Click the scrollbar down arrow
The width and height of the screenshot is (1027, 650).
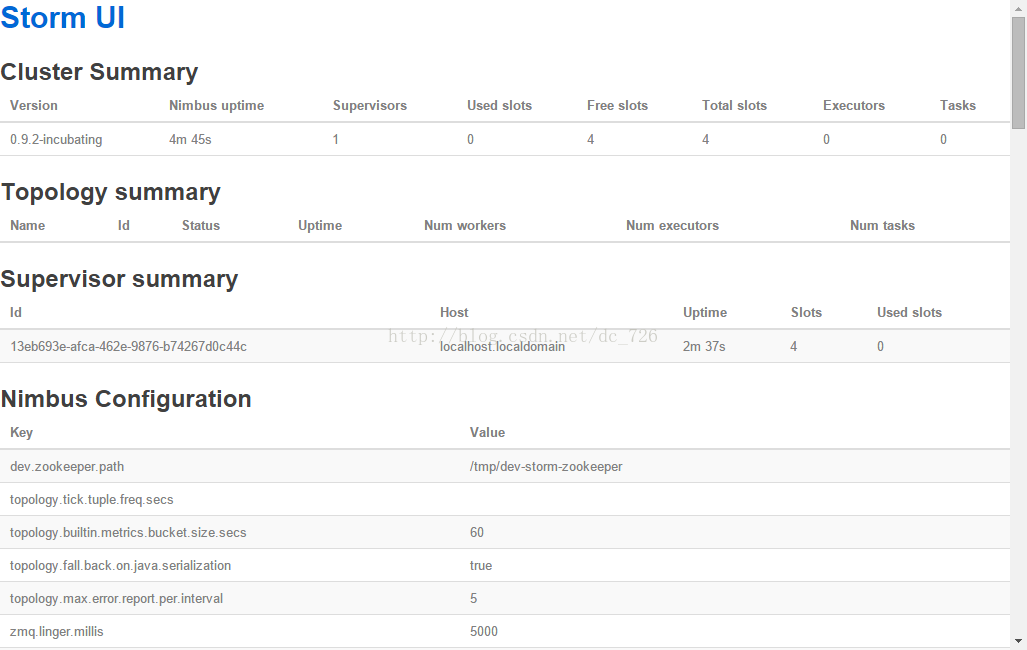click(1018, 641)
